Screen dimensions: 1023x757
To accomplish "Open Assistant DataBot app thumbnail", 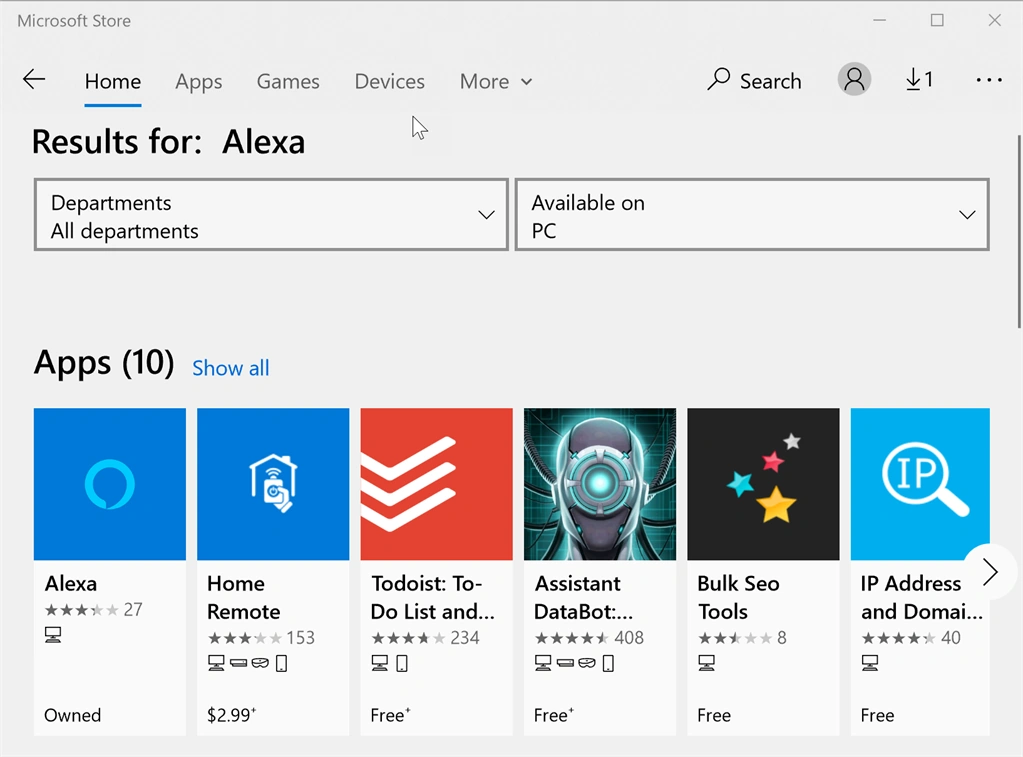I will tap(600, 484).
